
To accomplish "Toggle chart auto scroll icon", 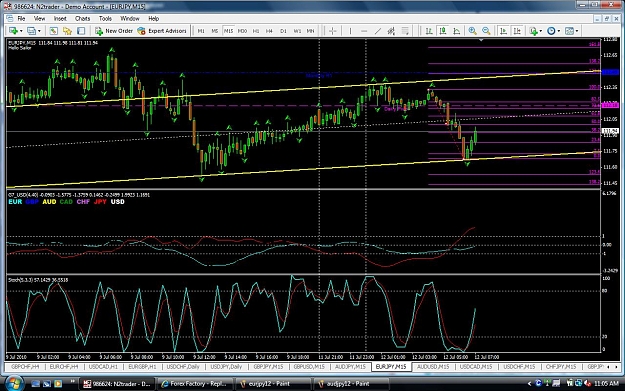I will 503,31.
